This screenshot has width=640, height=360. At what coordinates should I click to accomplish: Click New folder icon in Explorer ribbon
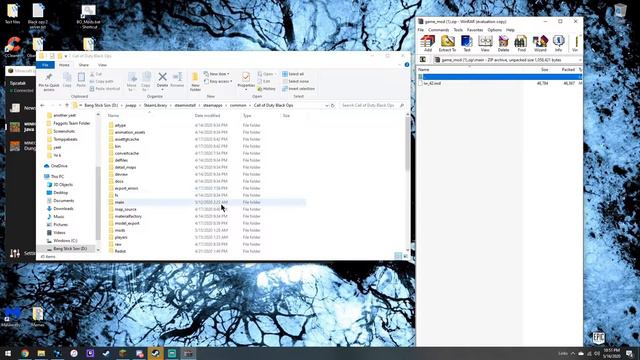(x=195, y=82)
